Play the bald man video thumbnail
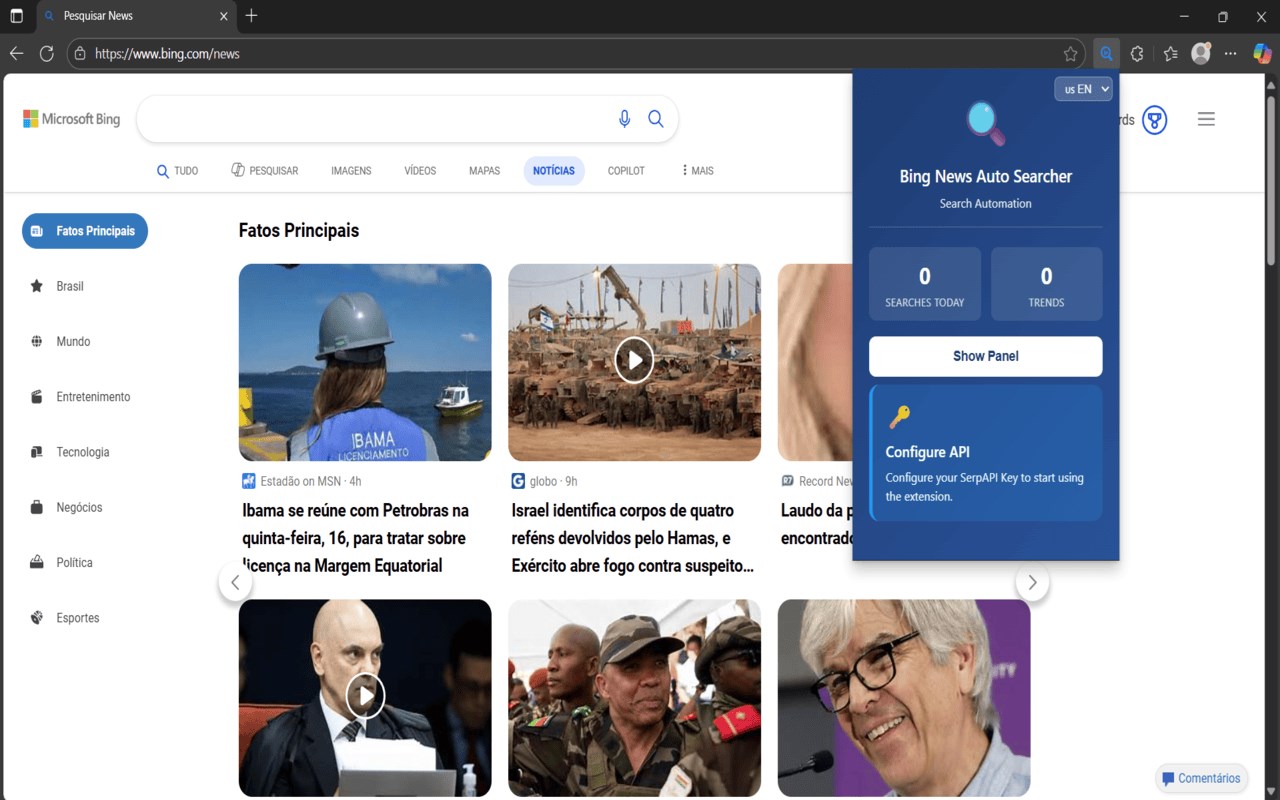 click(x=365, y=697)
